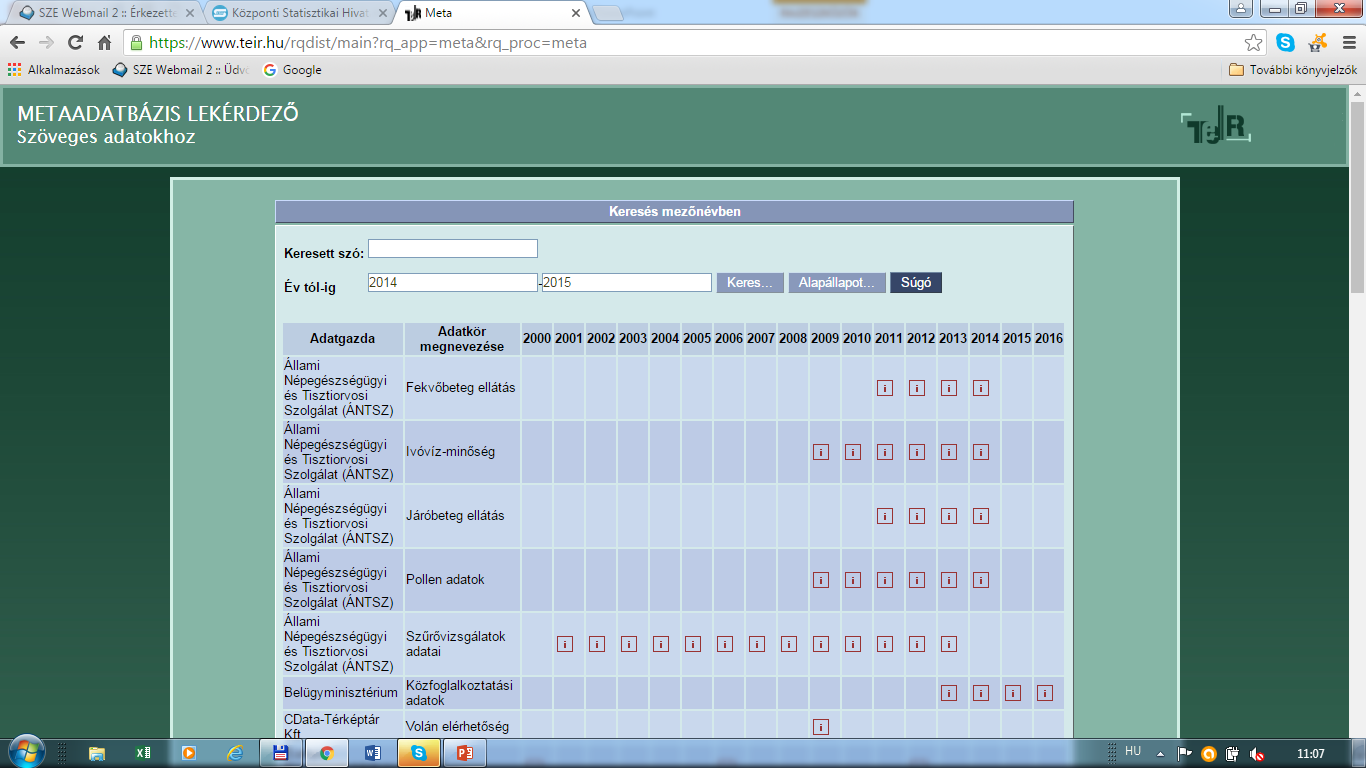The height and width of the screenshot is (768, 1366).
Task: Open the Alkalmazások bookmark
Action: (x=53, y=70)
